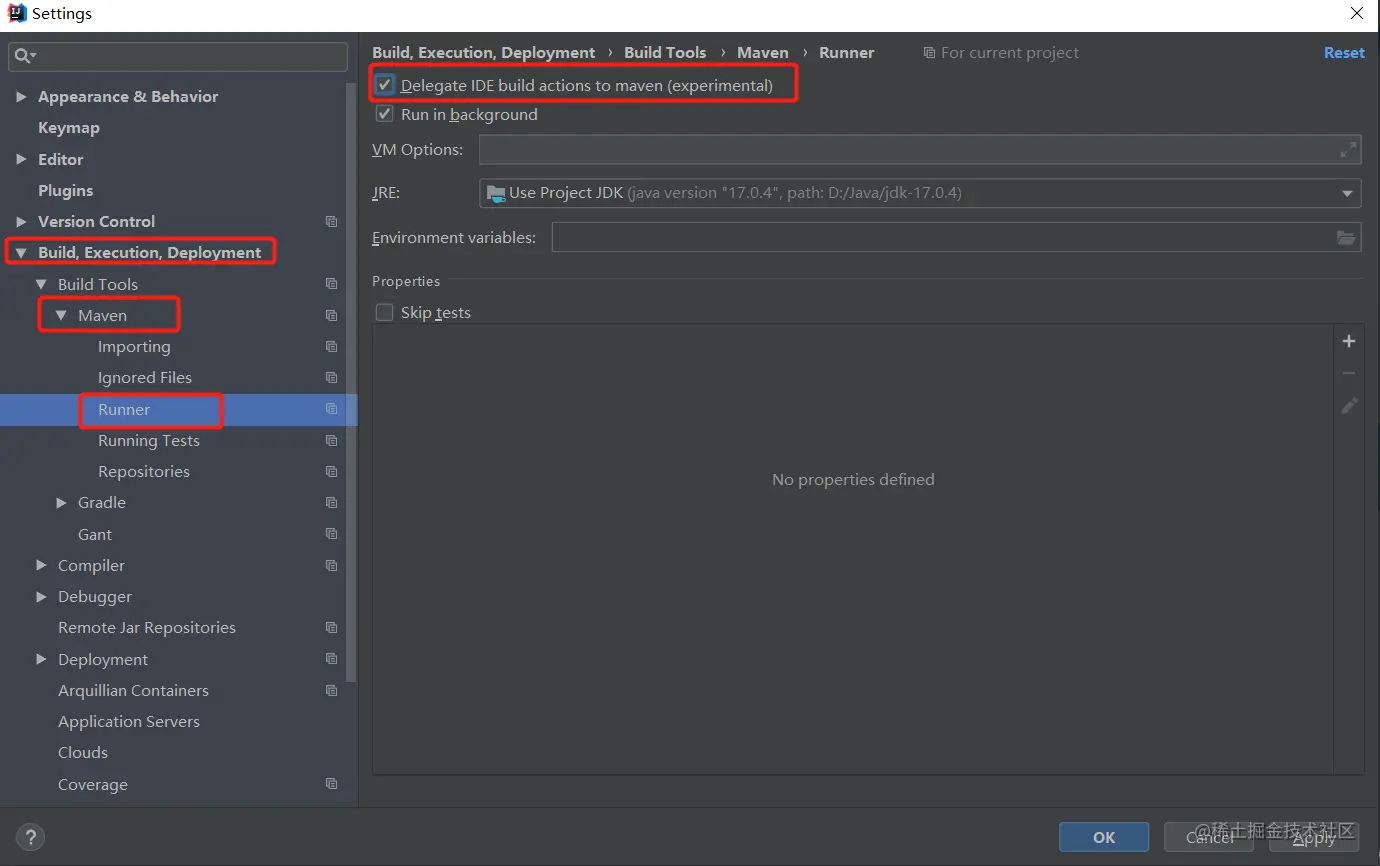Select Remote Jar Repositories
Image resolution: width=1380 pixels, height=866 pixels.
point(147,628)
